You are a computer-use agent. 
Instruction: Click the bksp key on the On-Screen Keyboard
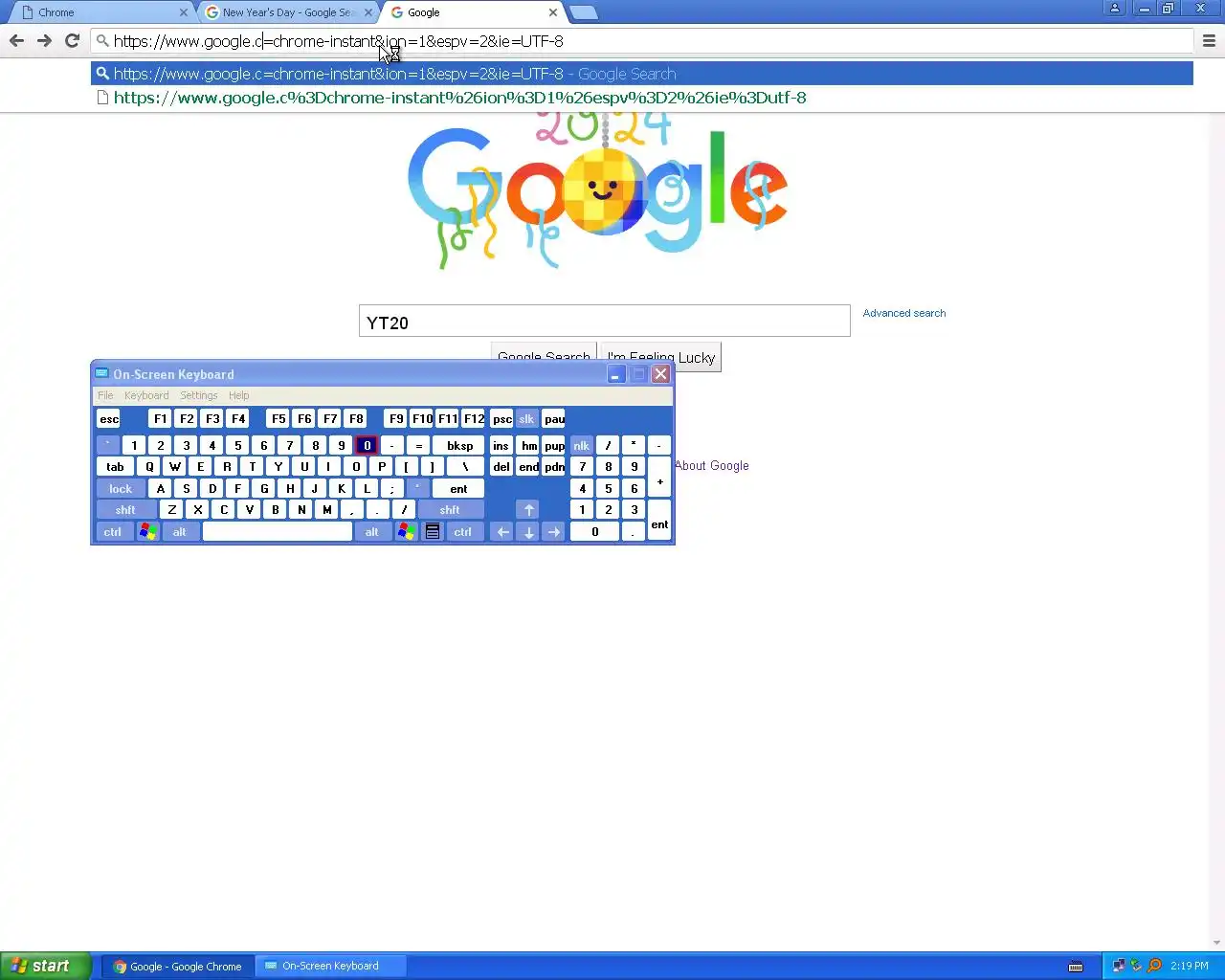click(x=459, y=445)
